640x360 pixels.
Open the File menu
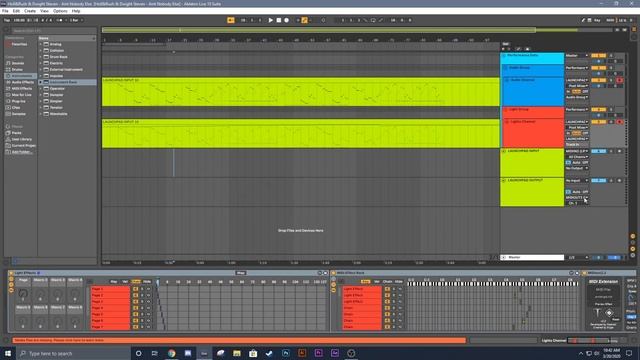(x=5, y=11)
